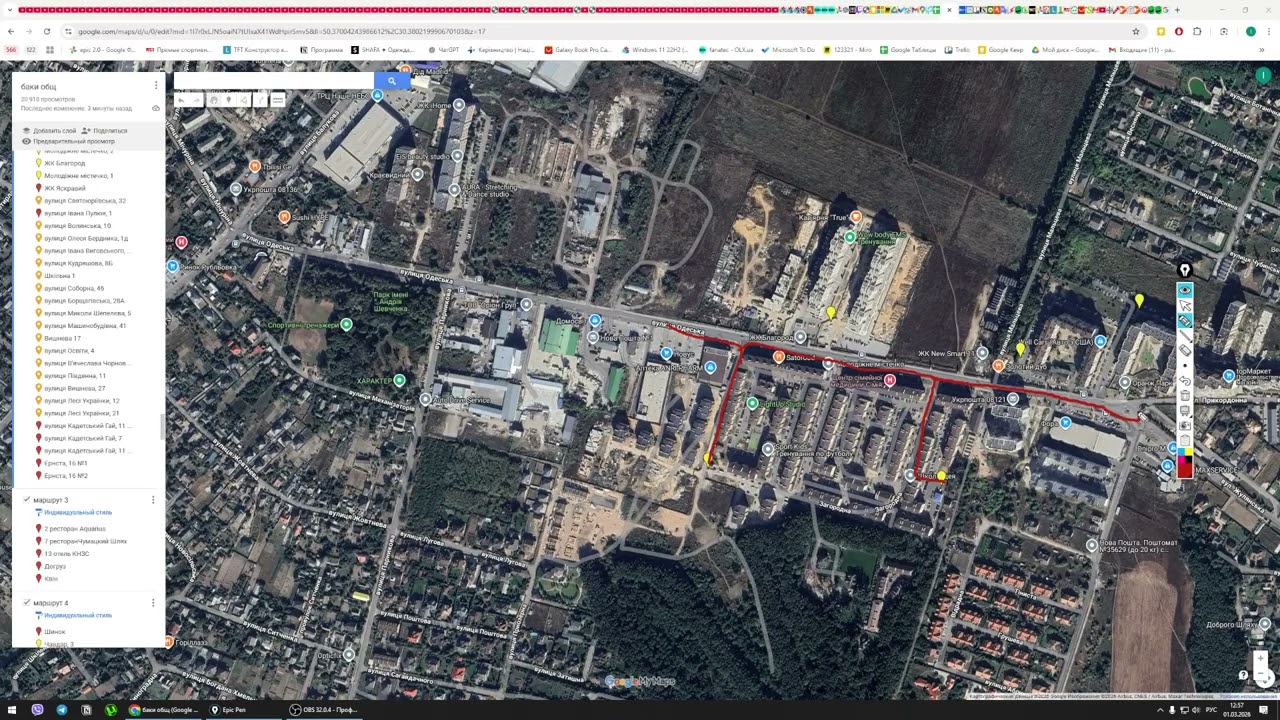
Task: Pick yellow color in Epic Pen palette
Action: point(1189,451)
